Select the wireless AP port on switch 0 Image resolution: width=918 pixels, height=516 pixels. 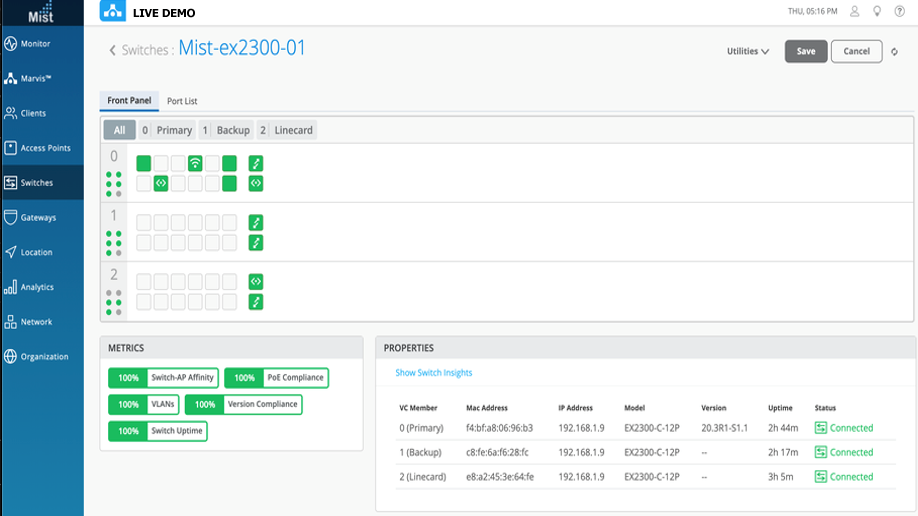point(195,164)
